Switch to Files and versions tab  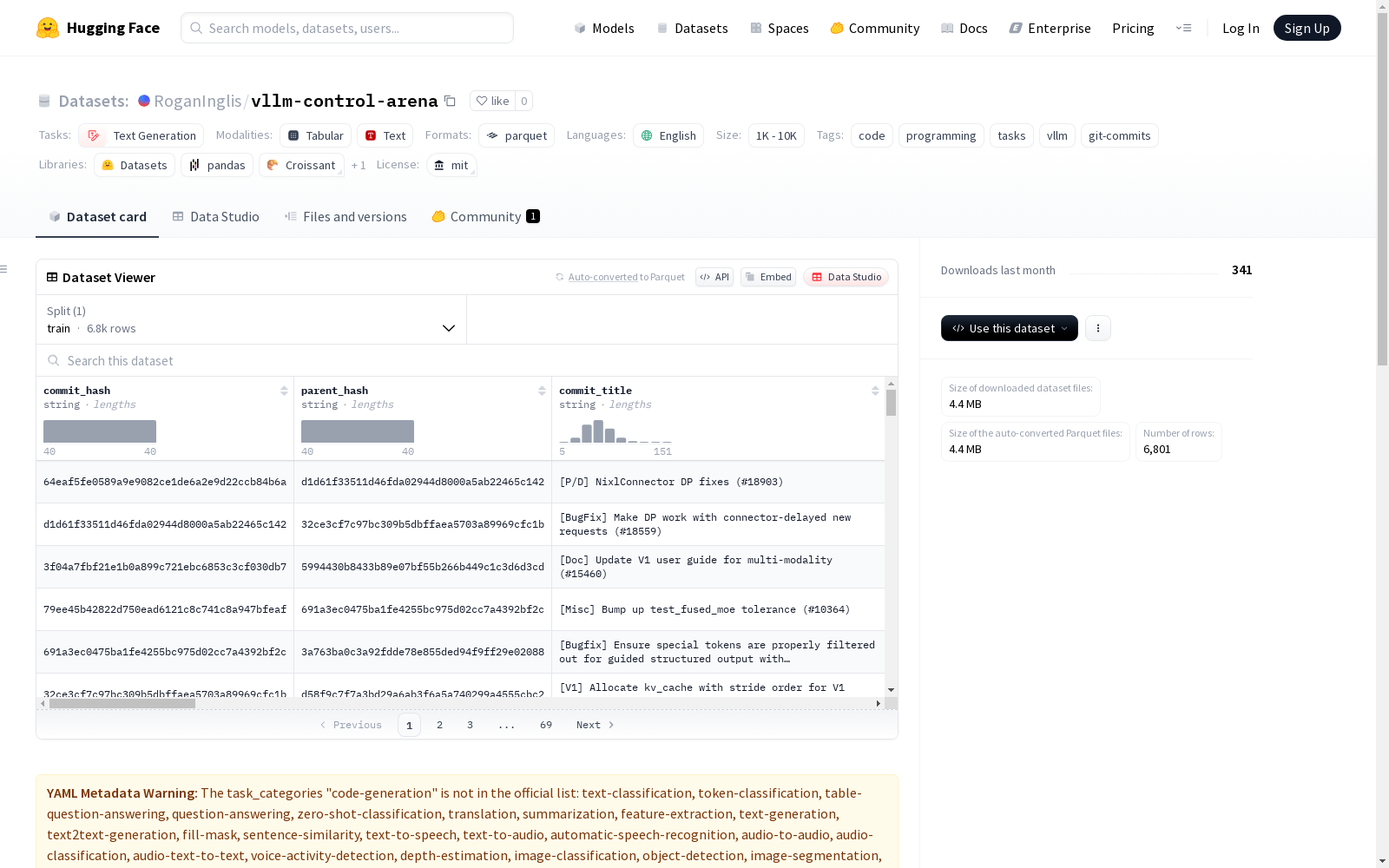346,216
